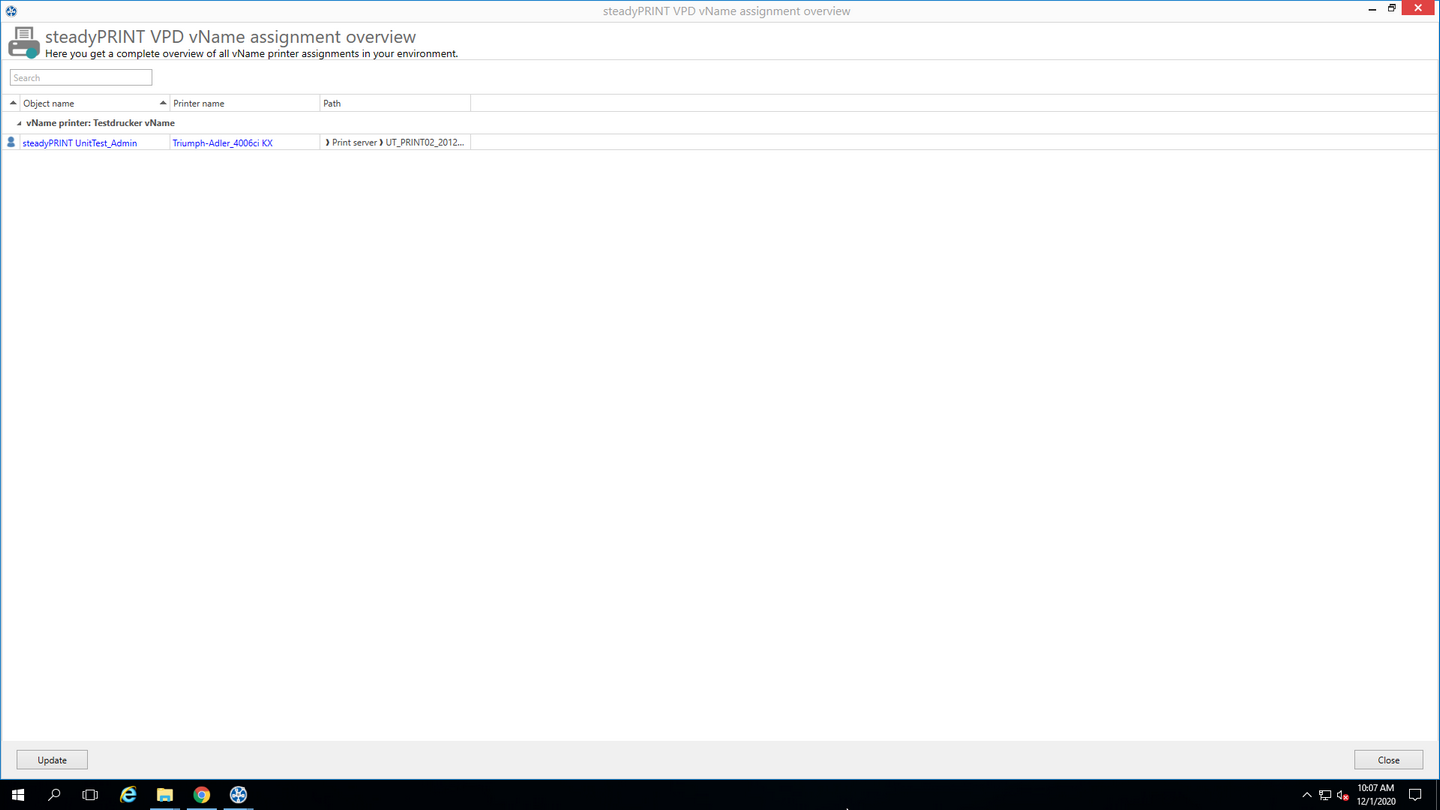The width and height of the screenshot is (1440, 810).
Task: Click the Path column header
Action: tap(395, 103)
